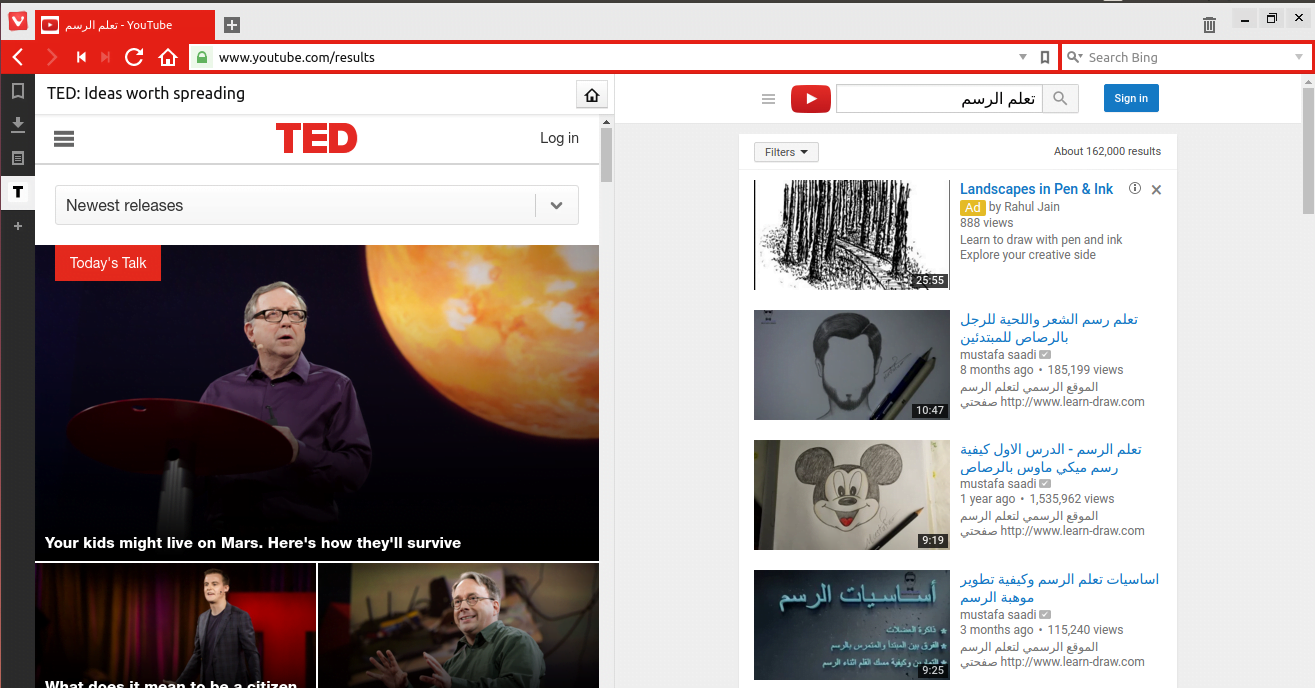1315x688 pixels.
Task: Open the YouTube Filters dropdown
Action: click(x=786, y=152)
